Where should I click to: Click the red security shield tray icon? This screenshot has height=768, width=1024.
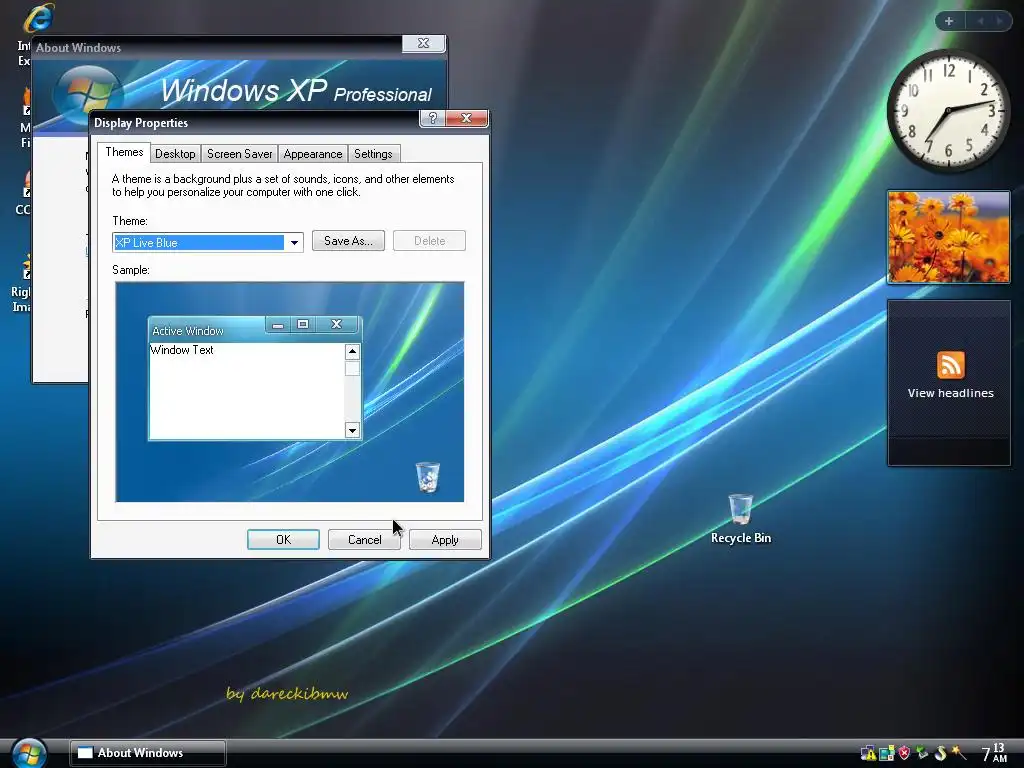click(904, 753)
